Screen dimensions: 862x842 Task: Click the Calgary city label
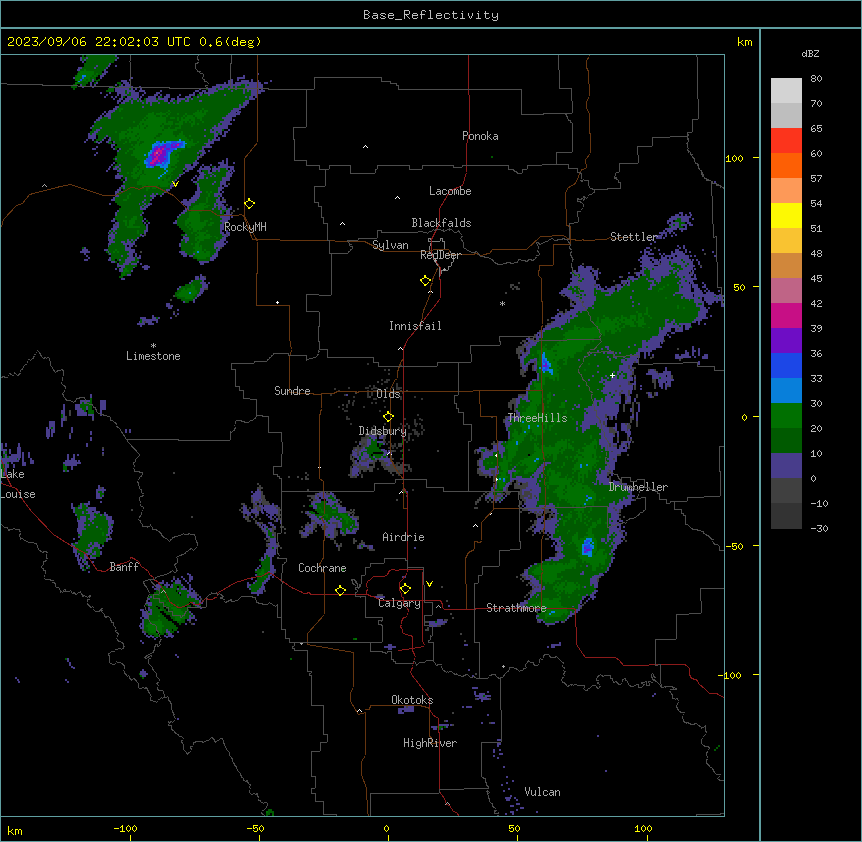tap(399, 603)
